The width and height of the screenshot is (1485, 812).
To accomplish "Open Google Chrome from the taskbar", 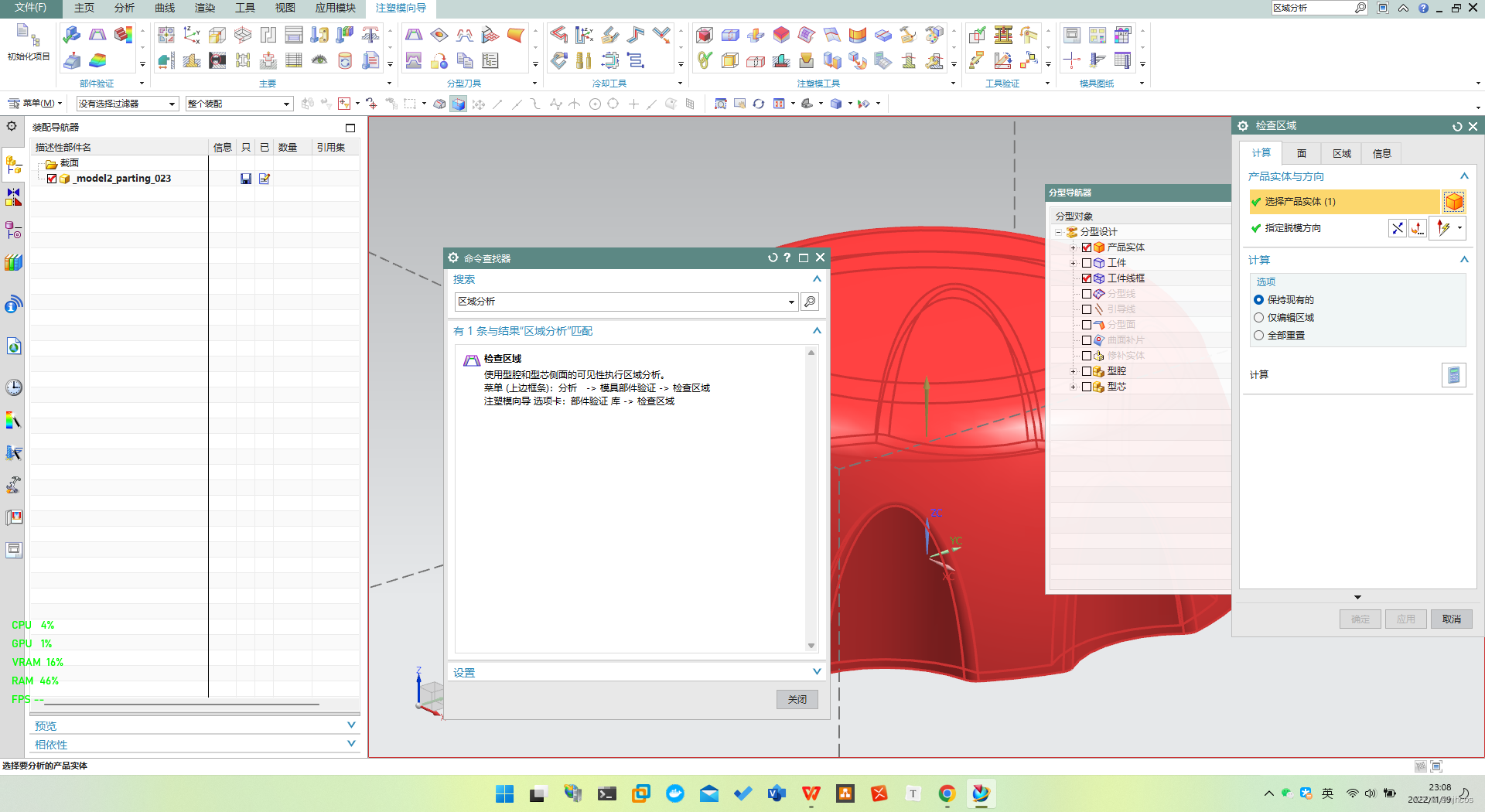I will tap(947, 793).
